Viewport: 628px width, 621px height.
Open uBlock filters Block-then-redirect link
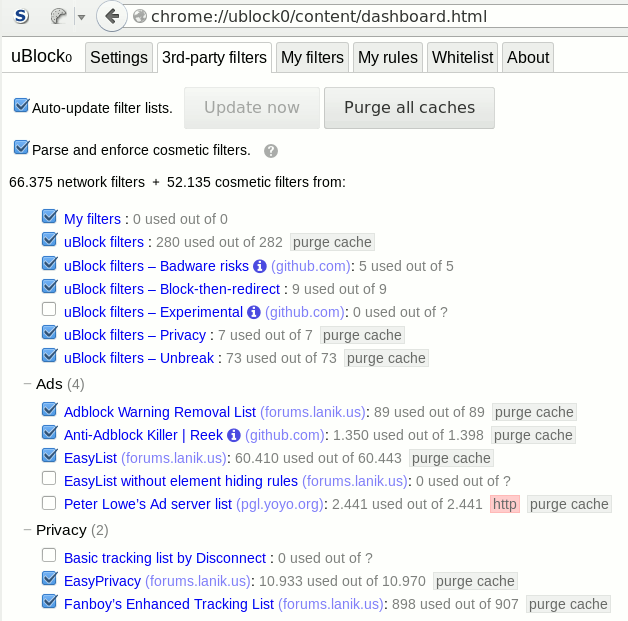pyautogui.click(x=172, y=289)
